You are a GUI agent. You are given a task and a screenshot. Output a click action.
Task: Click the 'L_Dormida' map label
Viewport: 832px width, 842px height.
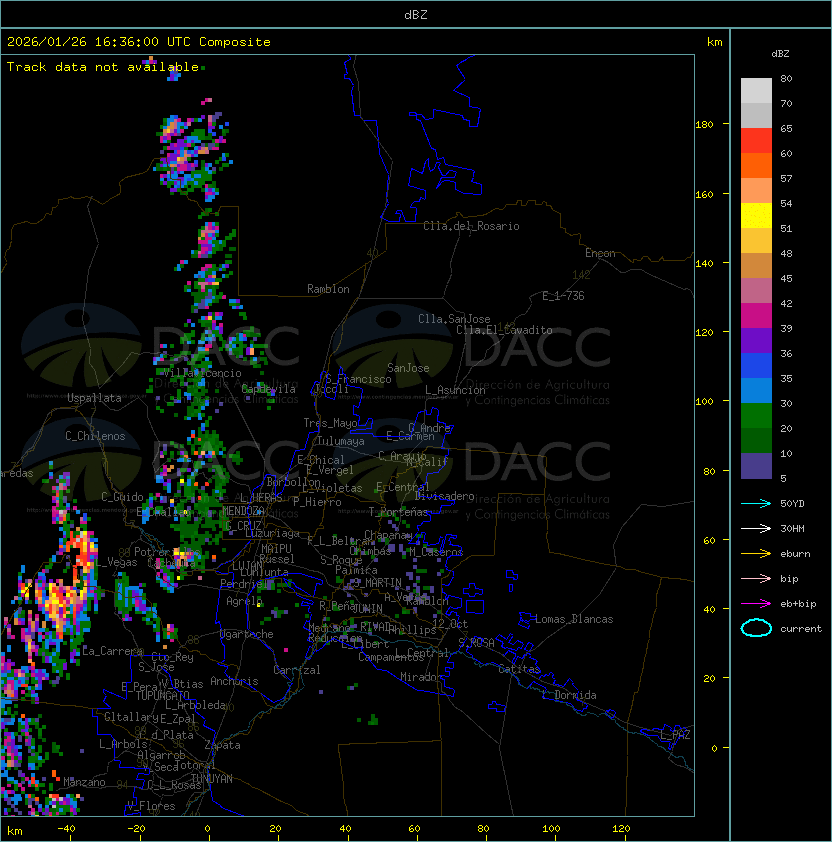coord(569,695)
